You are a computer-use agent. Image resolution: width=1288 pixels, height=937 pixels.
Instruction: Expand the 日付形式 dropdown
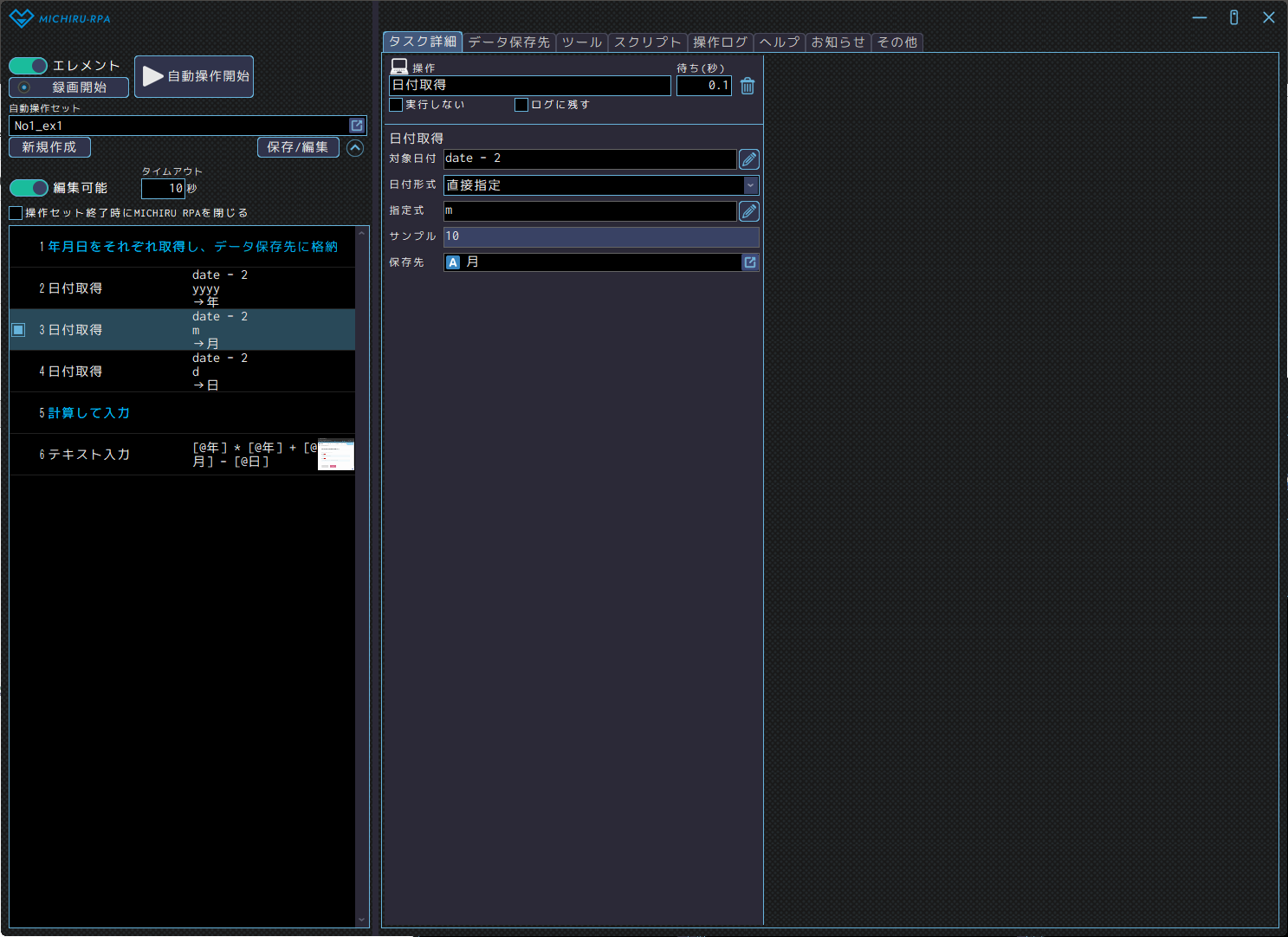(x=750, y=185)
